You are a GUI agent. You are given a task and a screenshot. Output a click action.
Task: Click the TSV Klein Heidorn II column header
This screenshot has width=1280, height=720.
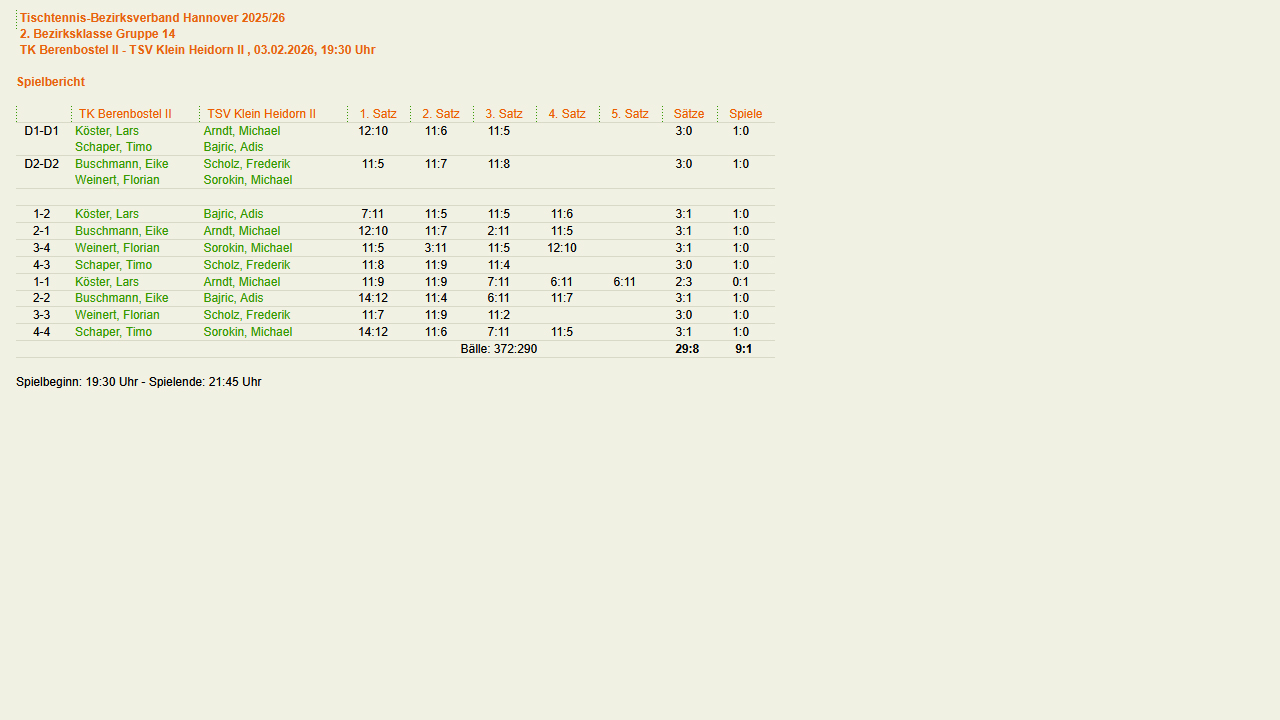click(261, 114)
